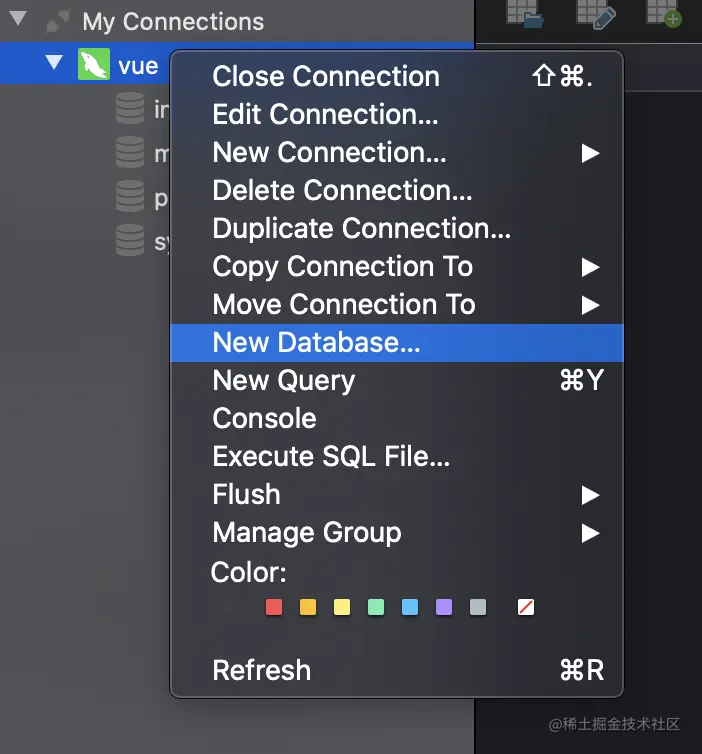Click the new table plus icon
Image resolution: width=702 pixels, height=754 pixels.
[x=663, y=12]
